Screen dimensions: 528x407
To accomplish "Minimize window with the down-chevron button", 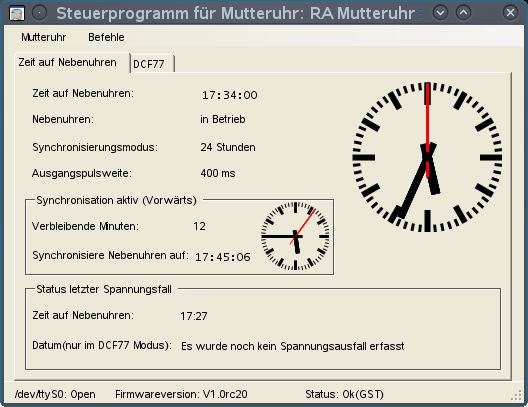I will point(440,13).
